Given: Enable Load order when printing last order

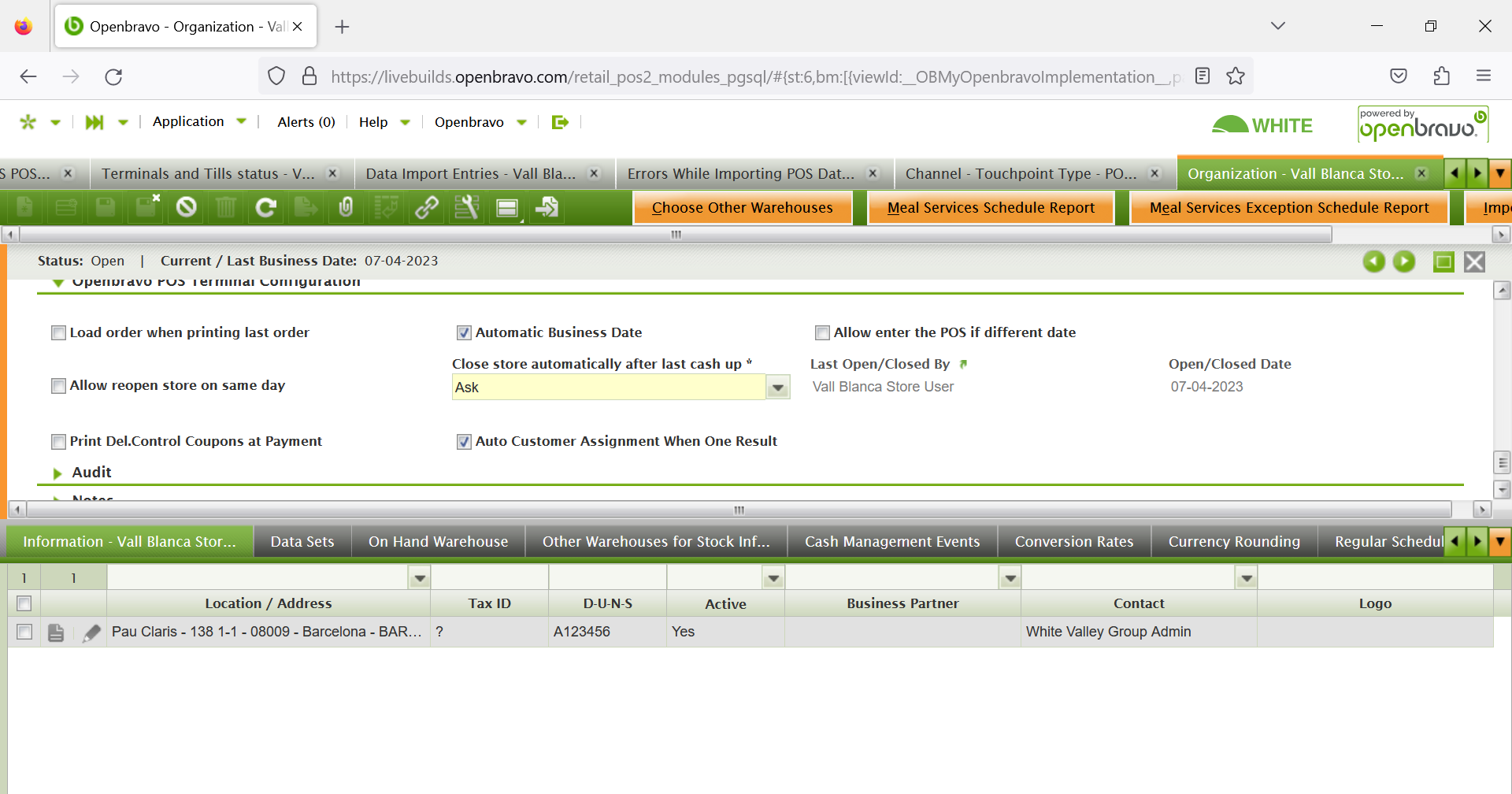Looking at the screenshot, I should click(x=58, y=333).
